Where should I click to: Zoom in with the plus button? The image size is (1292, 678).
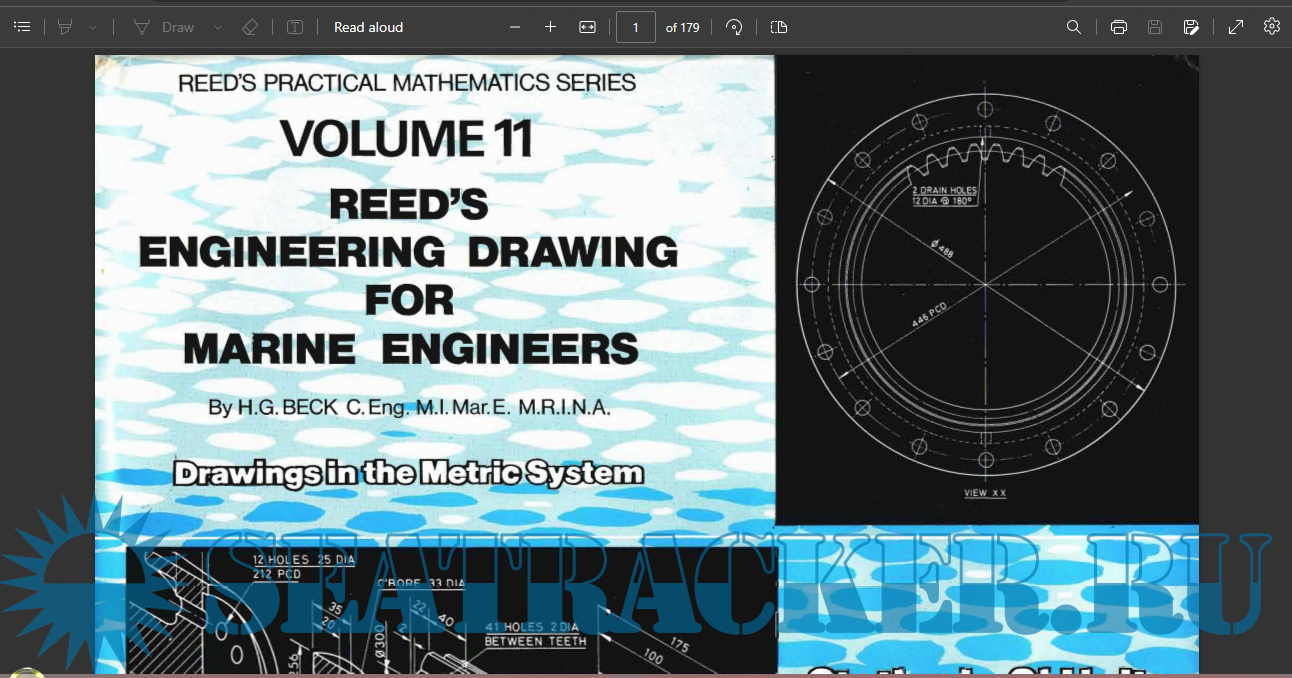(x=550, y=27)
